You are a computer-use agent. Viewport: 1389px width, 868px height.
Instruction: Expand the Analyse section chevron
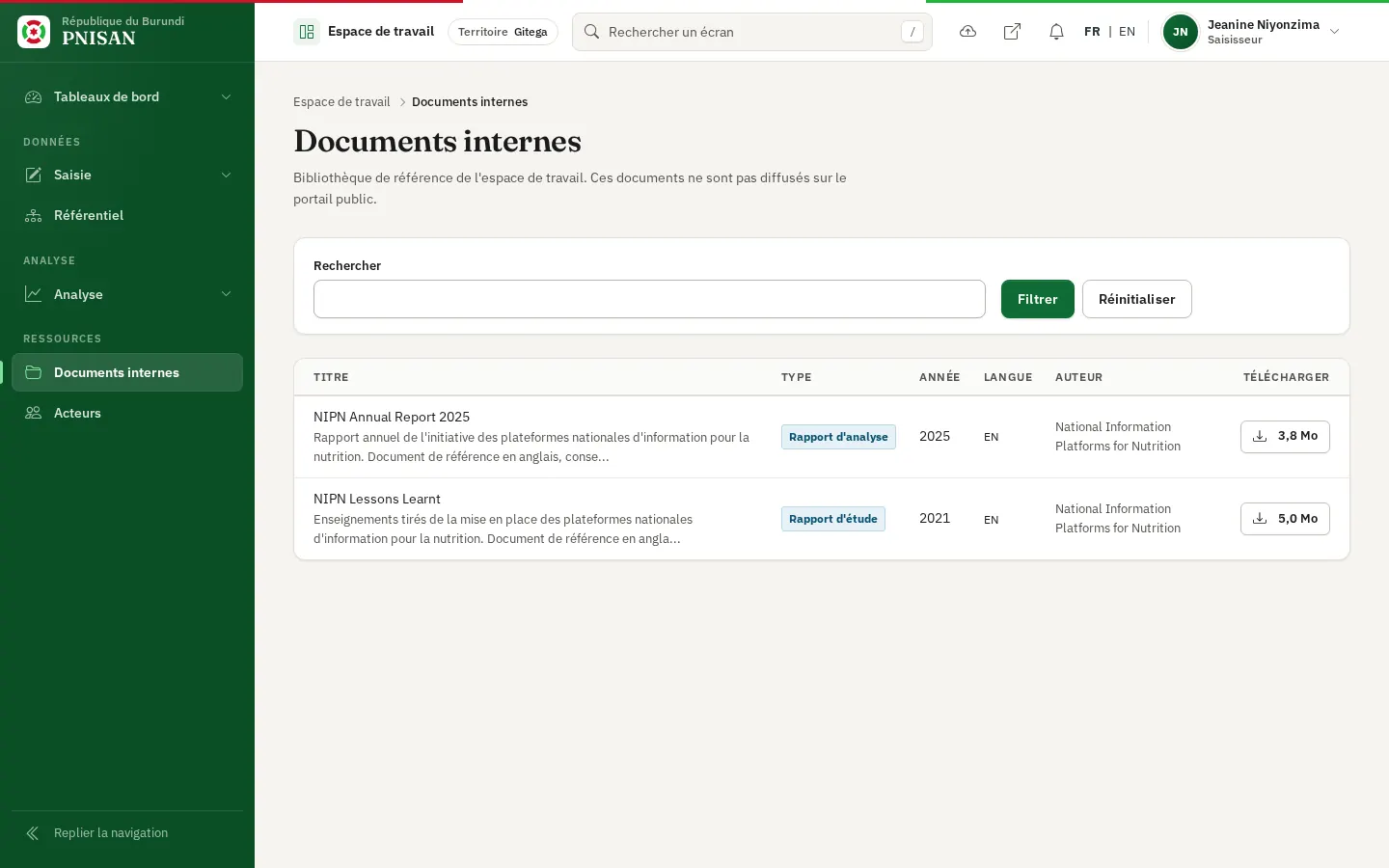point(226,294)
